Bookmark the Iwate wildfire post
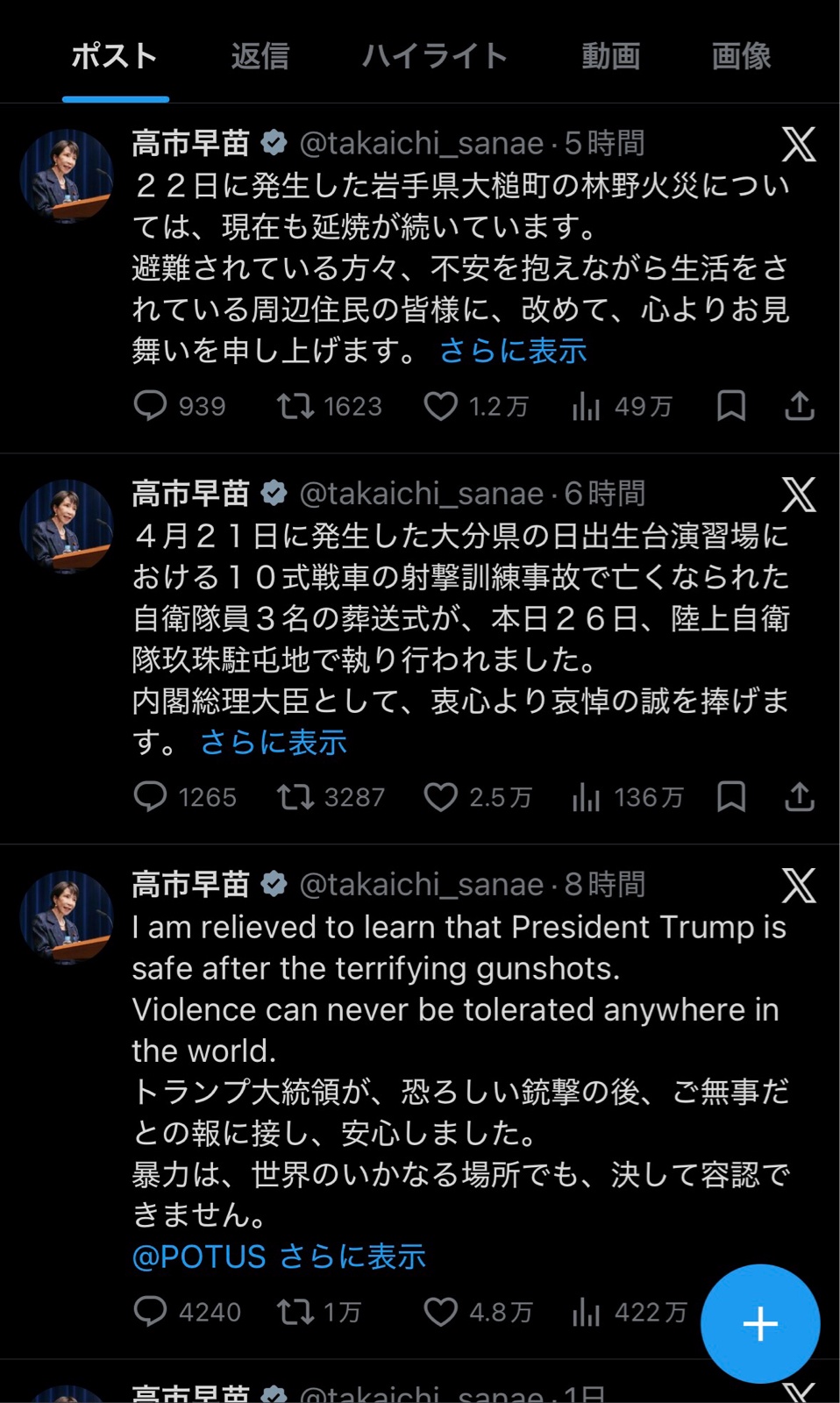This screenshot has width=840, height=1403. [x=731, y=406]
